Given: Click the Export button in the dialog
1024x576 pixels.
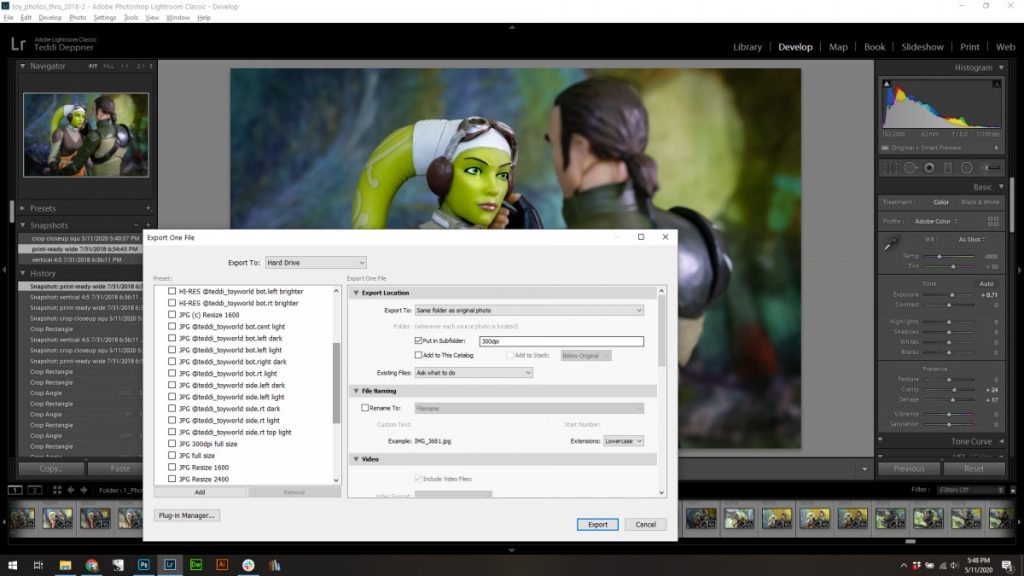Looking at the screenshot, I should [598, 524].
